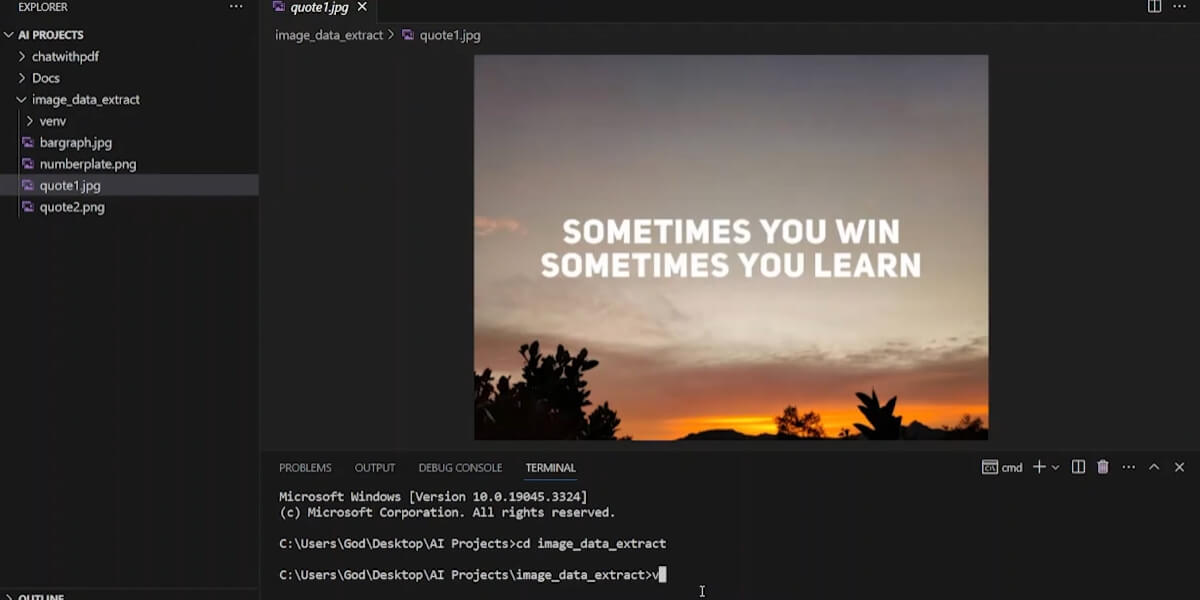Click image_data_extract breadcrumb link

pyautogui.click(x=329, y=35)
